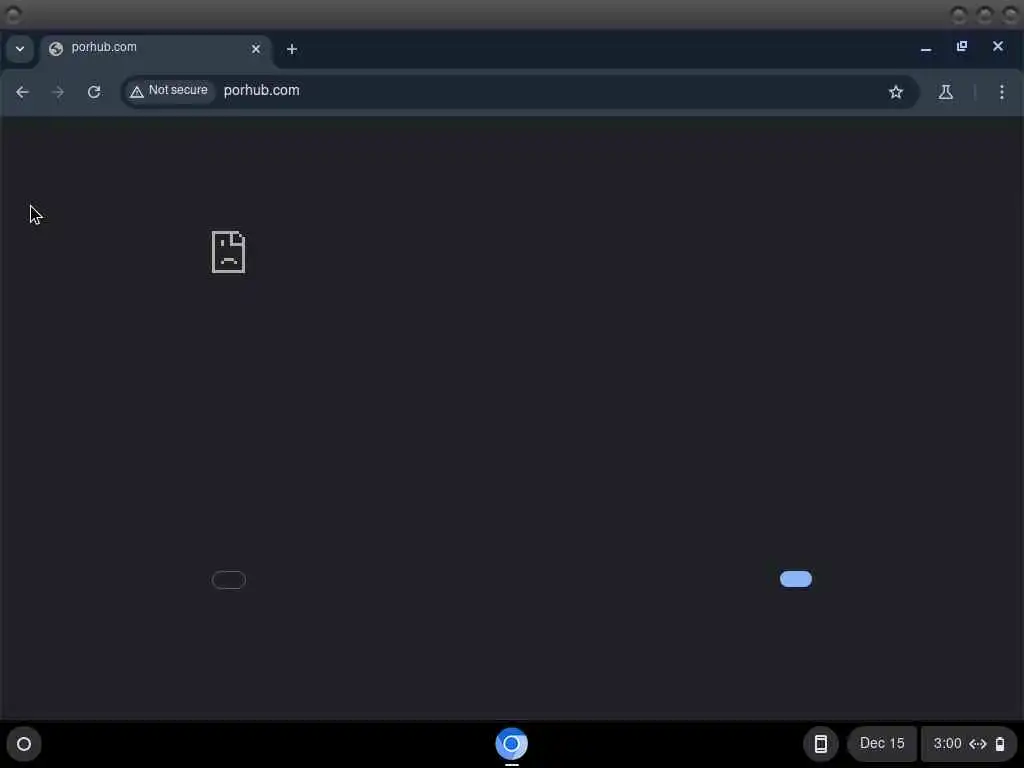The height and width of the screenshot is (768, 1024).
Task: Click the Chromium icon in the shelf
Action: (511, 744)
